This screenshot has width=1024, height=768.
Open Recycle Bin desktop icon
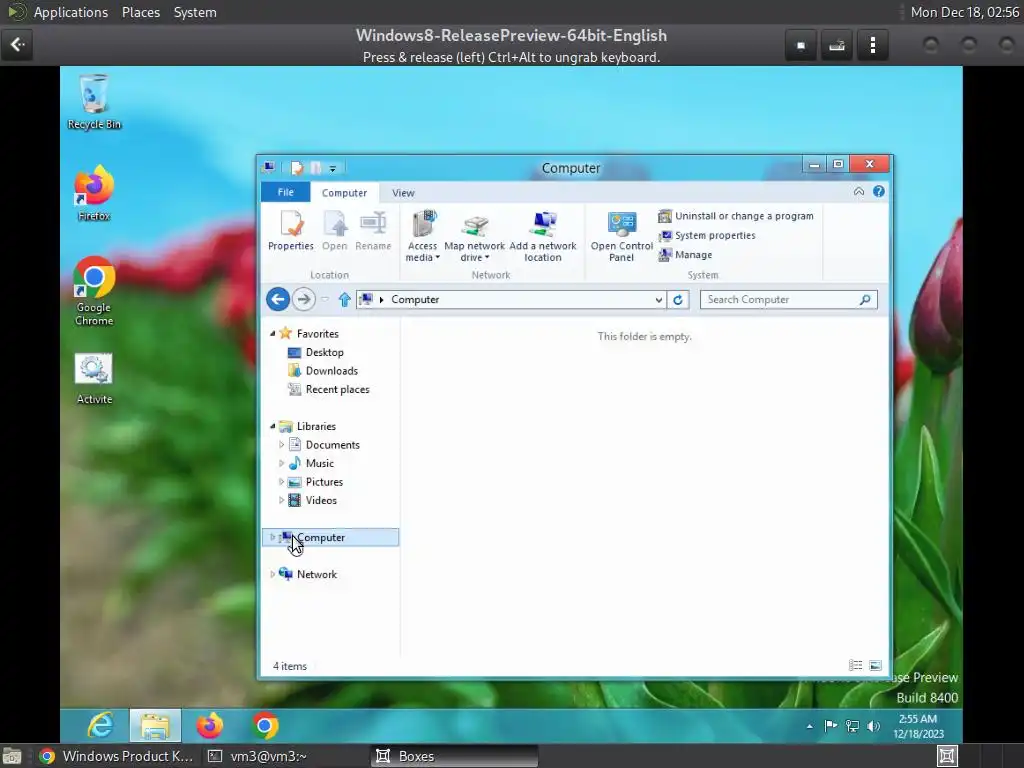[94, 102]
